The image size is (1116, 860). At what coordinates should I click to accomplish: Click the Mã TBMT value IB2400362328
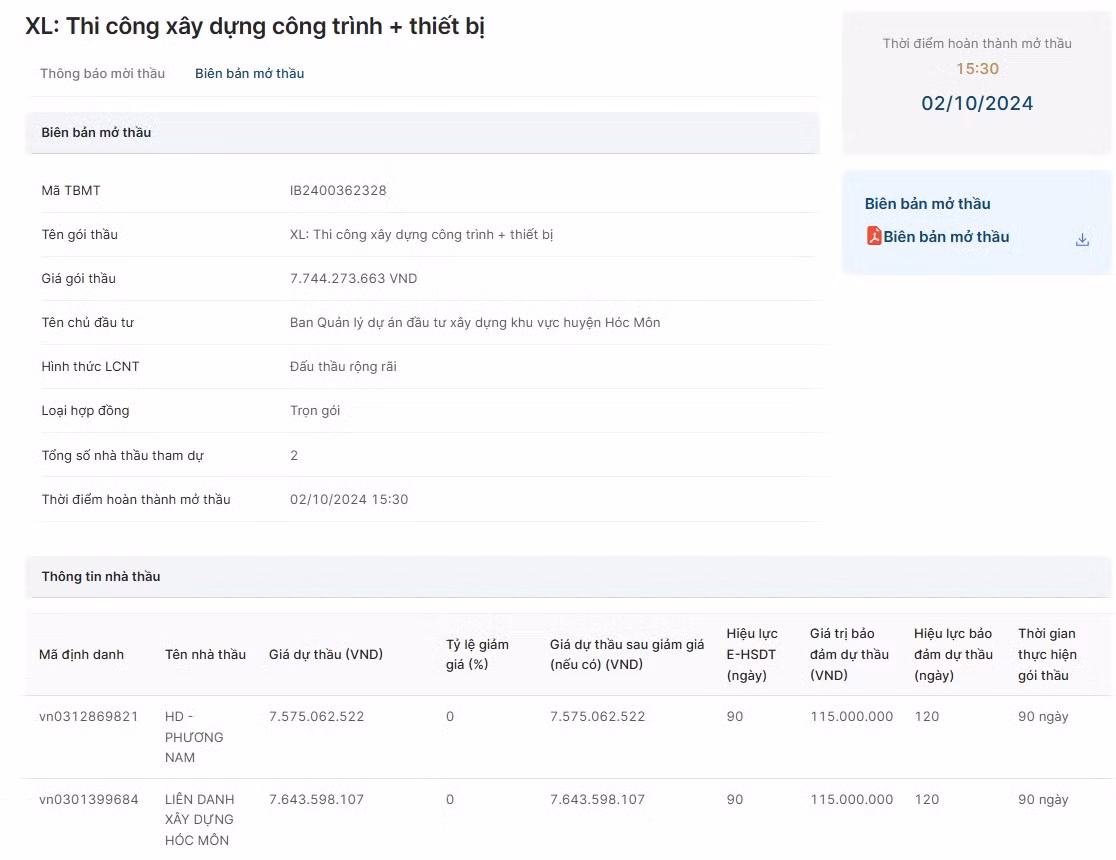338,190
